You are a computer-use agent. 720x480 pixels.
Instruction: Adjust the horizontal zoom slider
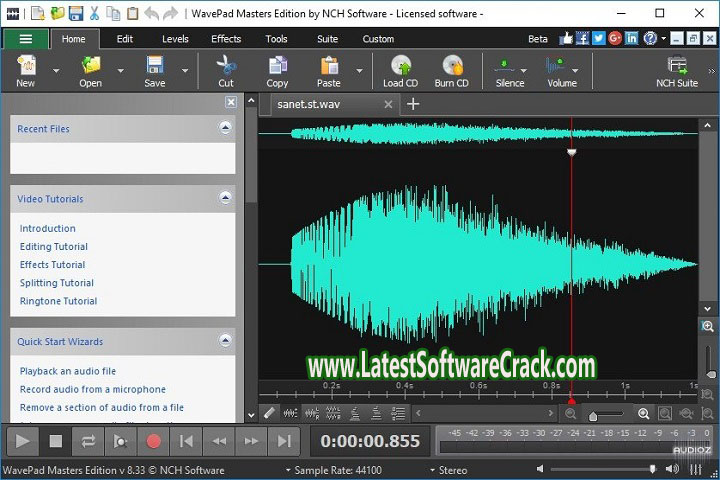tap(594, 415)
